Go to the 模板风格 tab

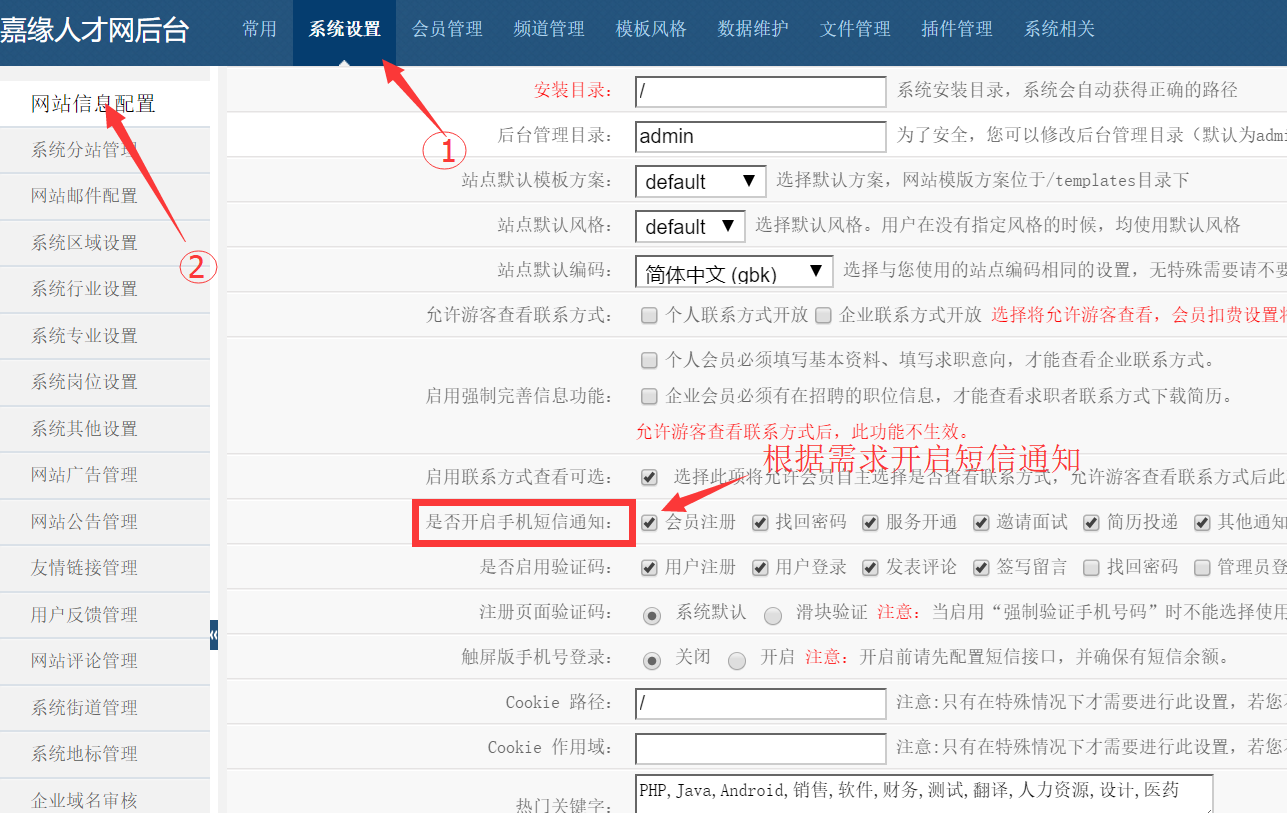click(651, 29)
